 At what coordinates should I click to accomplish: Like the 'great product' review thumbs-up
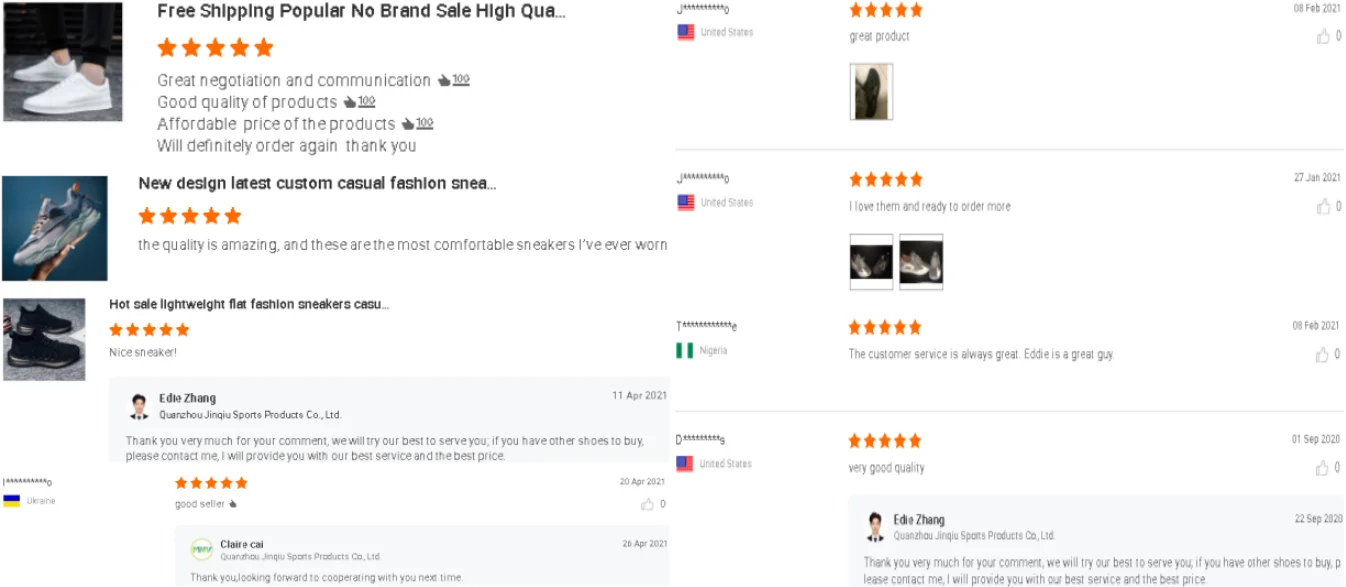pyautogui.click(x=1323, y=37)
